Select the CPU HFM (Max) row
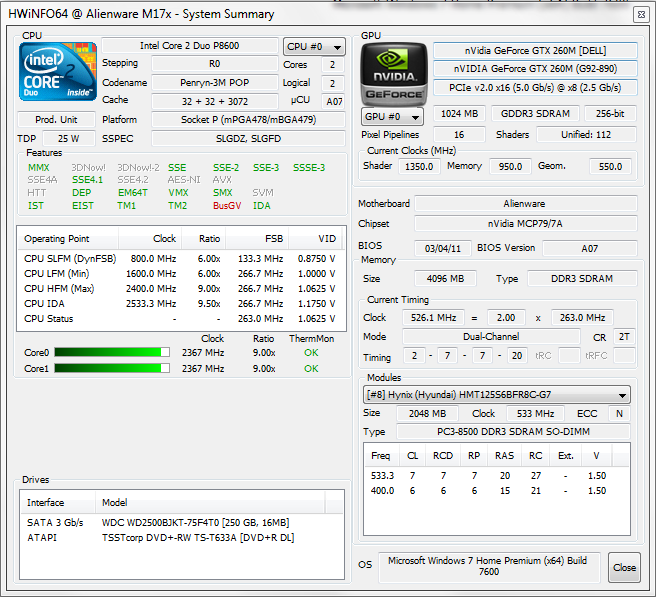The height and width of the screenshot is (597, 656). point(180,289)
